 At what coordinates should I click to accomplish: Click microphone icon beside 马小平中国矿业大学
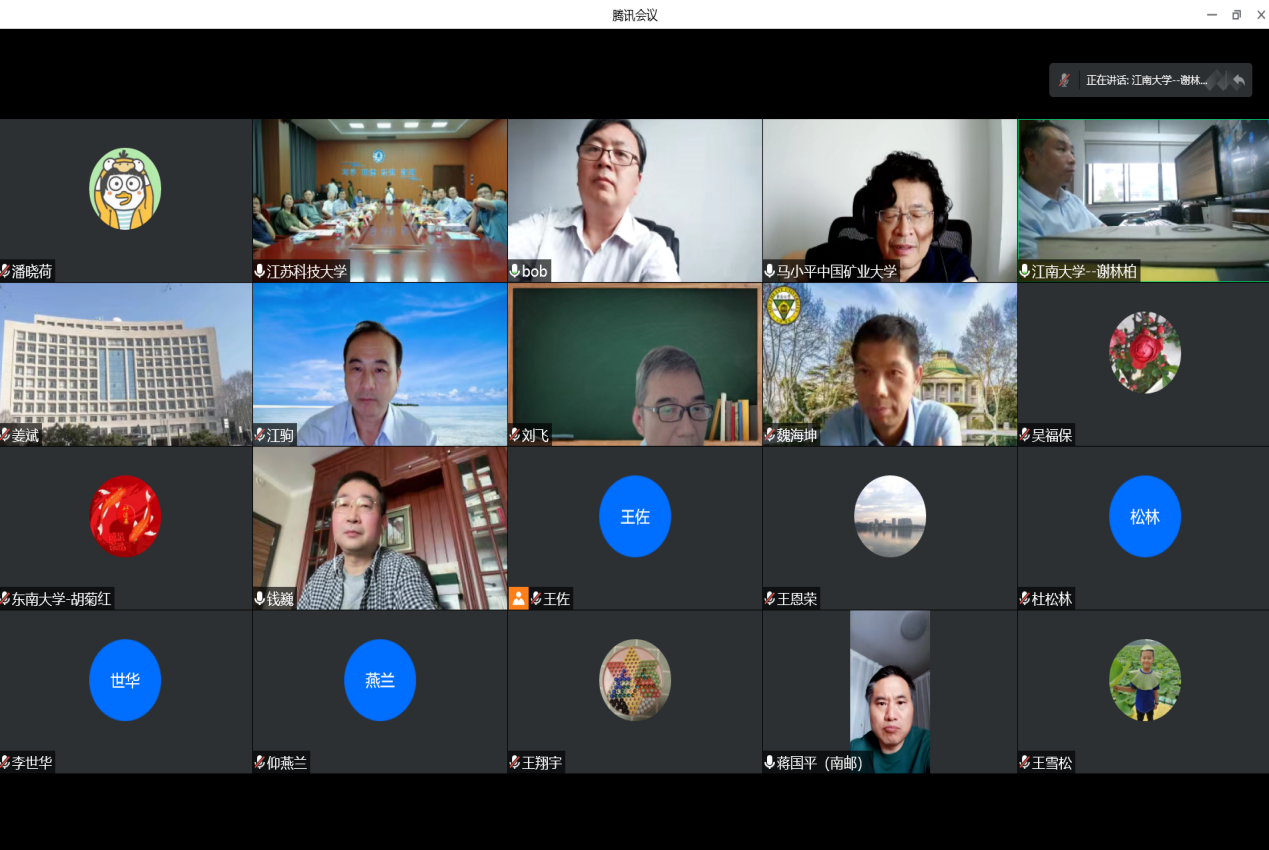pos(770,271)
